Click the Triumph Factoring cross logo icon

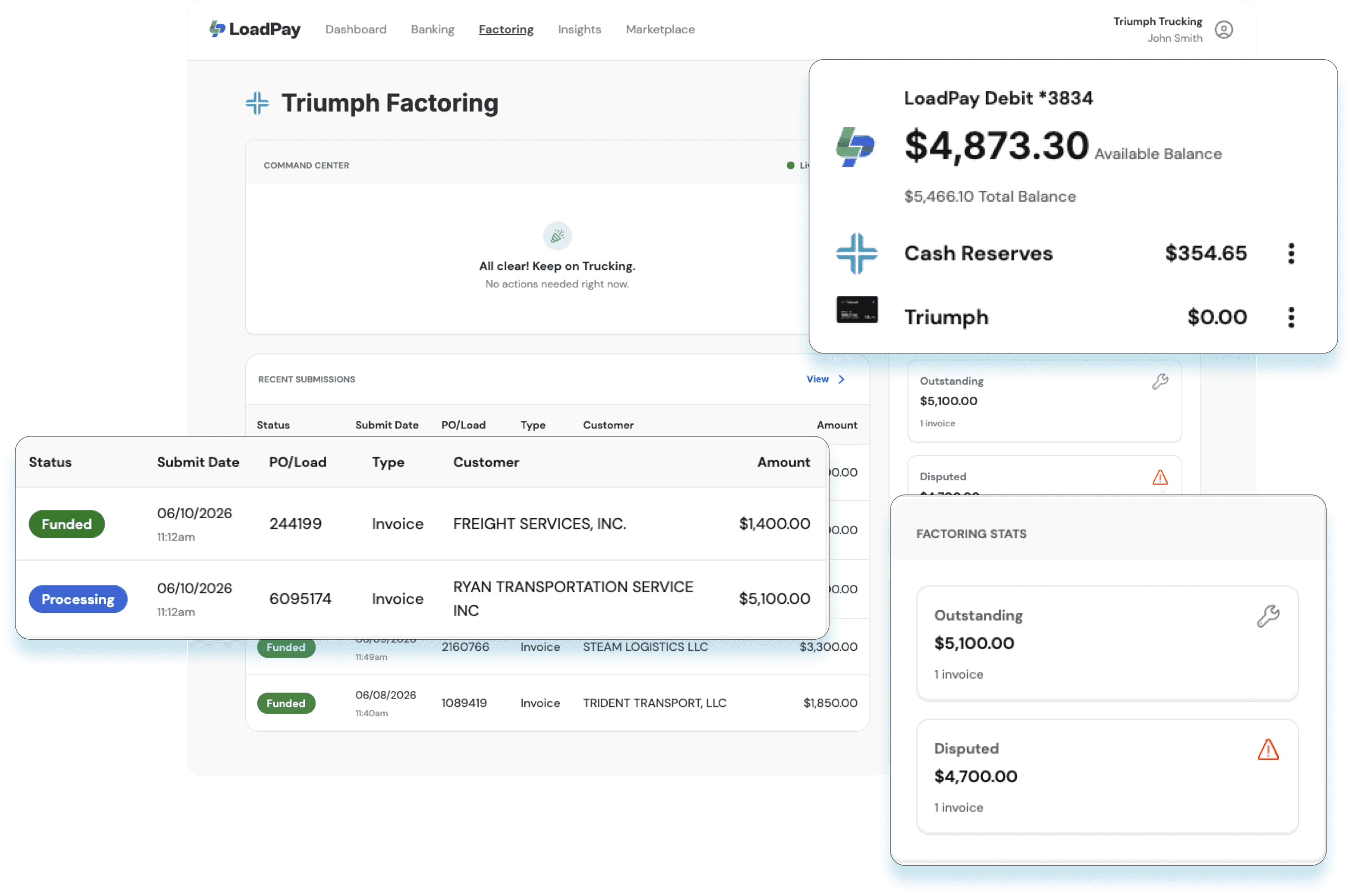click(x=257, y=104)
